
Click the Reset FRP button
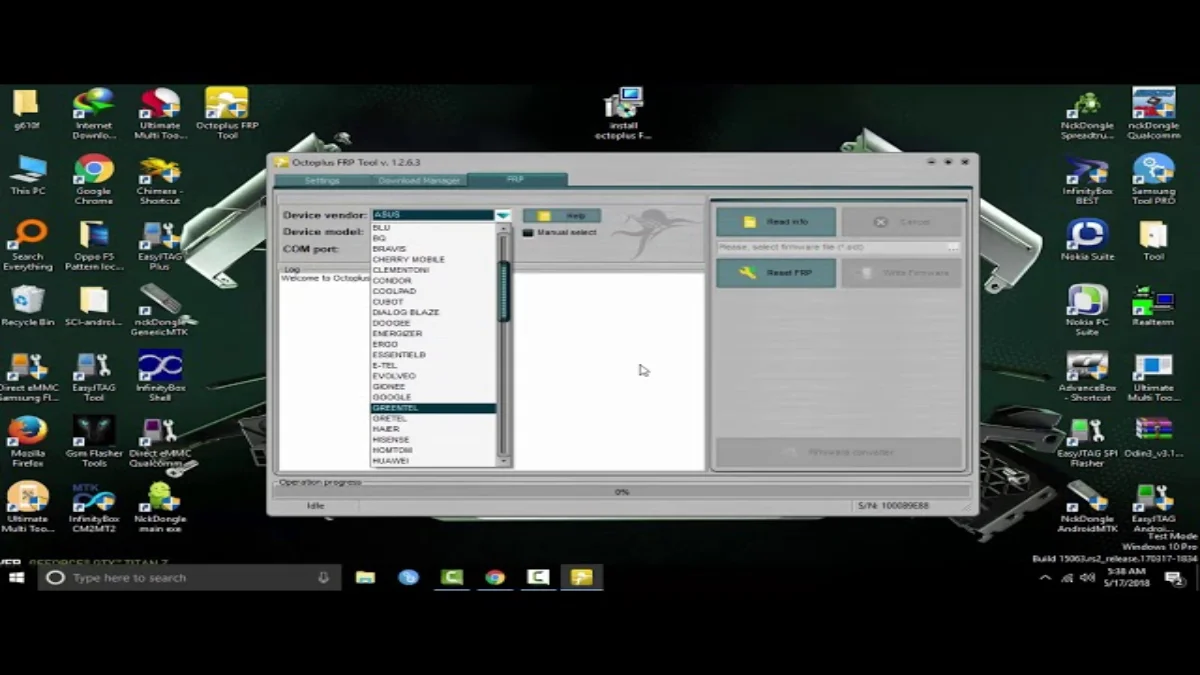[x=776, y=273]
